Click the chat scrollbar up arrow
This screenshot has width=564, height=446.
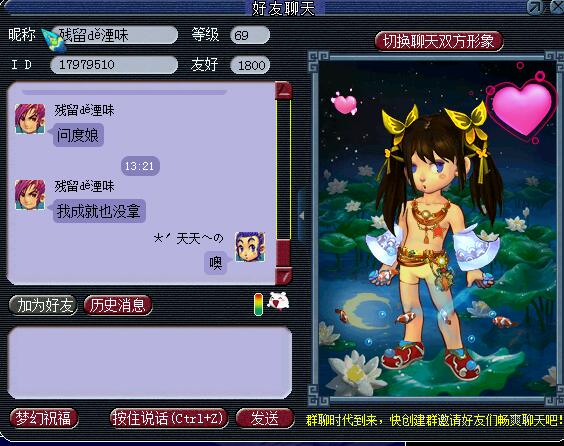[283, 91]
